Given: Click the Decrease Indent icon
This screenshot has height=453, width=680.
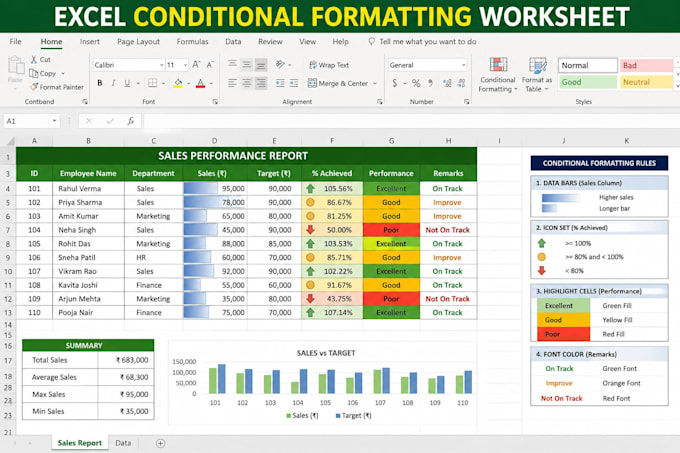Looking at the screenshot, I should coord(280,83).
